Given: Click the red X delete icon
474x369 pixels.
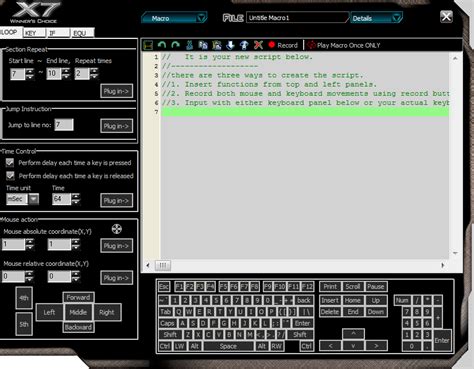Looking at the screenshot, I should click(258, 45).
